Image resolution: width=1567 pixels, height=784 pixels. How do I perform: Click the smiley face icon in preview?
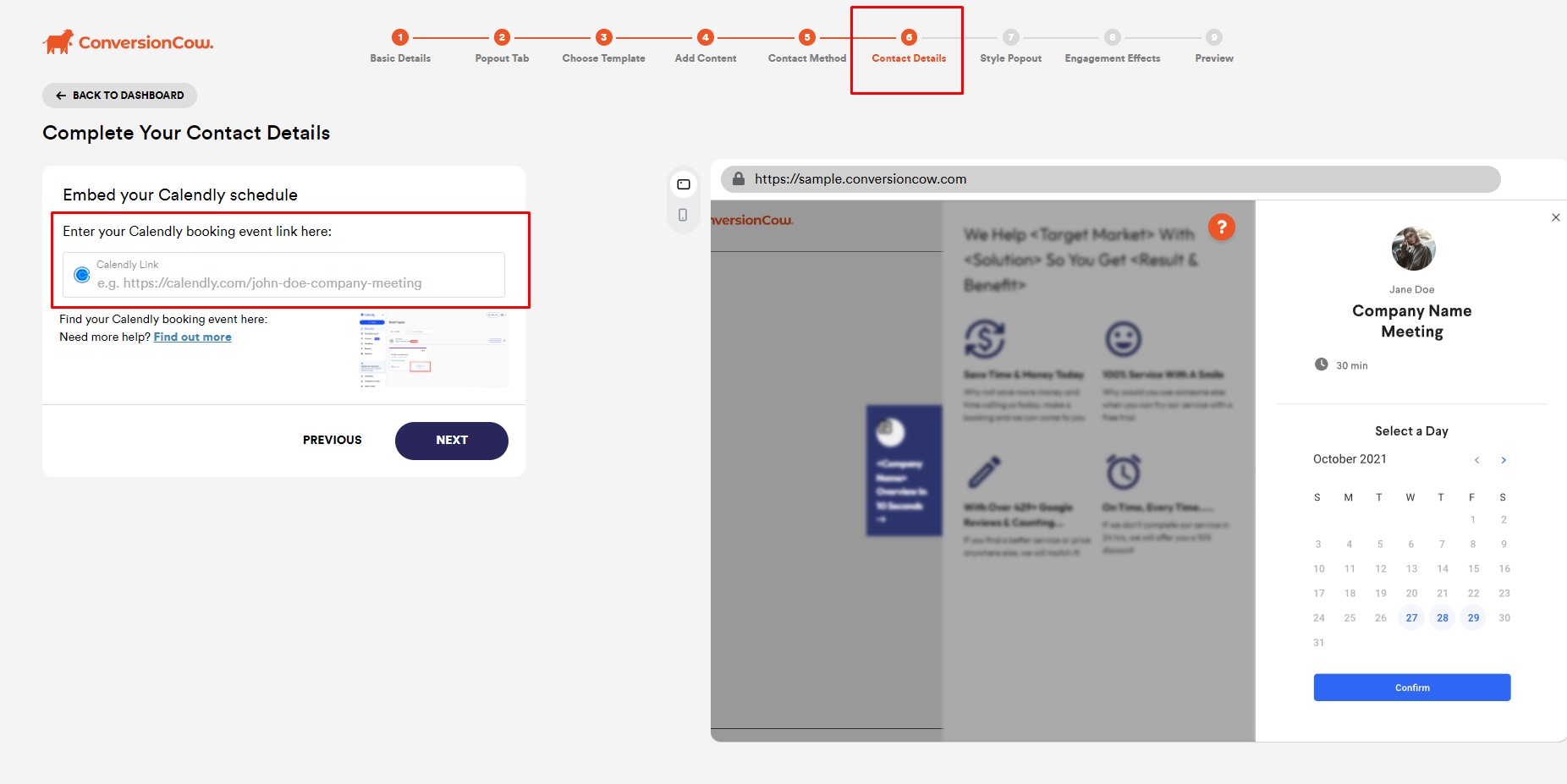pos(1124,339)
